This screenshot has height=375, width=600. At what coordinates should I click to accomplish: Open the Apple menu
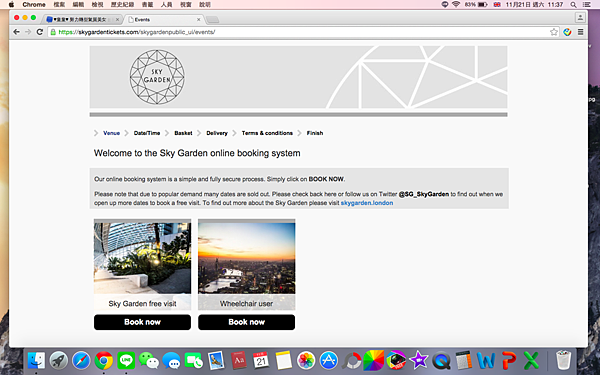11,5
